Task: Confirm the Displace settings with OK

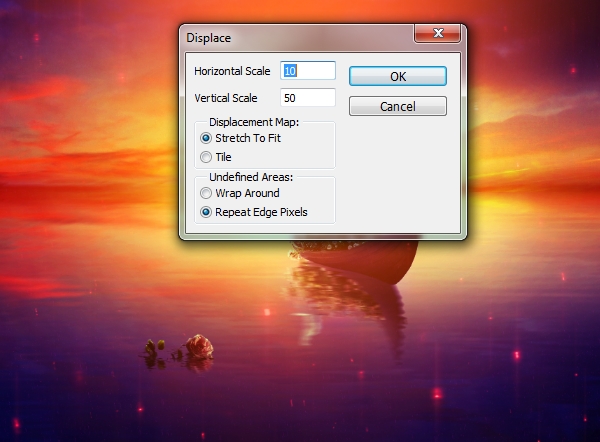Action: click(x=398, y=76)
